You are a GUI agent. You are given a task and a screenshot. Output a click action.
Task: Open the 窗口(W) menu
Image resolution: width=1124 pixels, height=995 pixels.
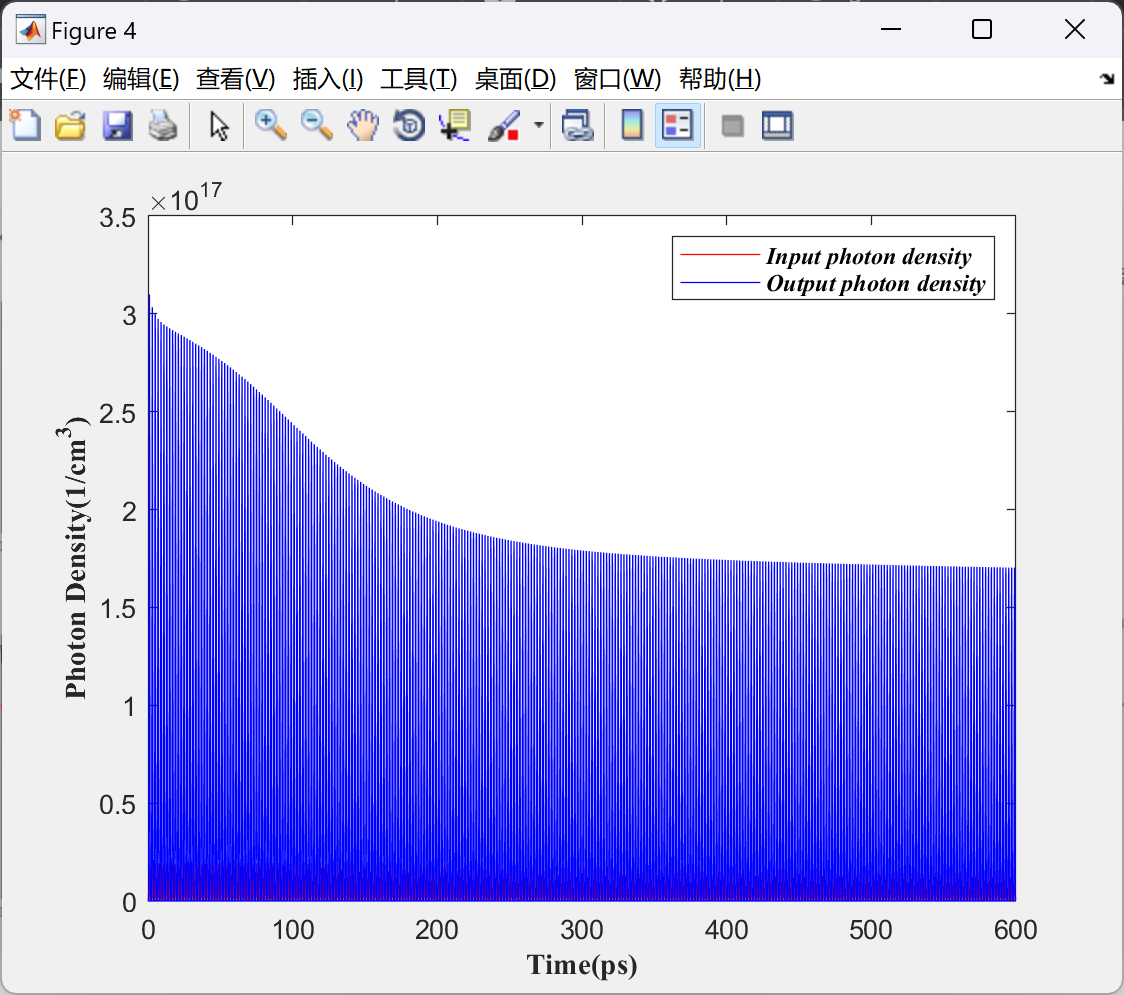(x=617, y=79)
